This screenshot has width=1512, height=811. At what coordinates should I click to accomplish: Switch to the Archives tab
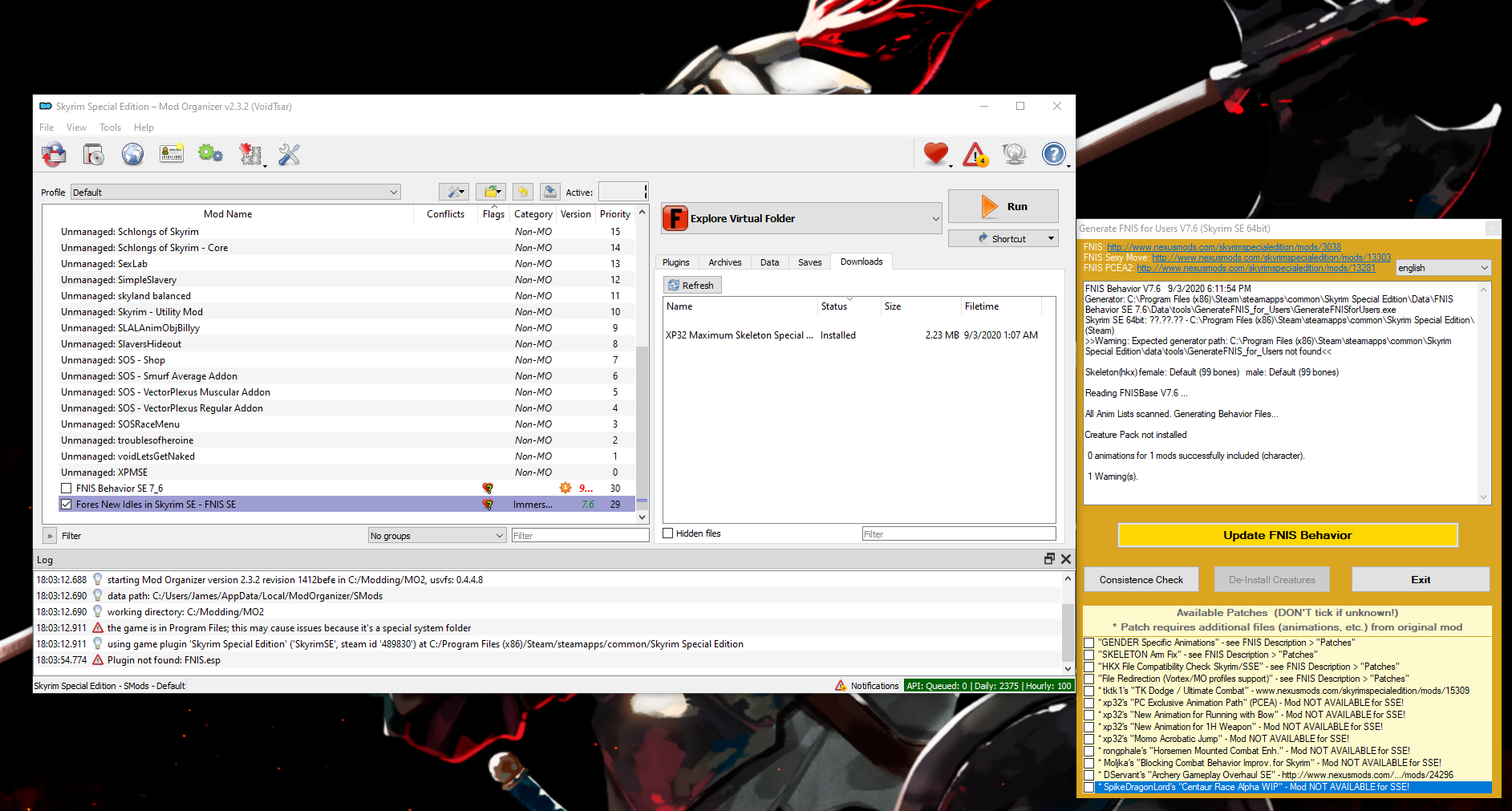click(x=725, y=262)
